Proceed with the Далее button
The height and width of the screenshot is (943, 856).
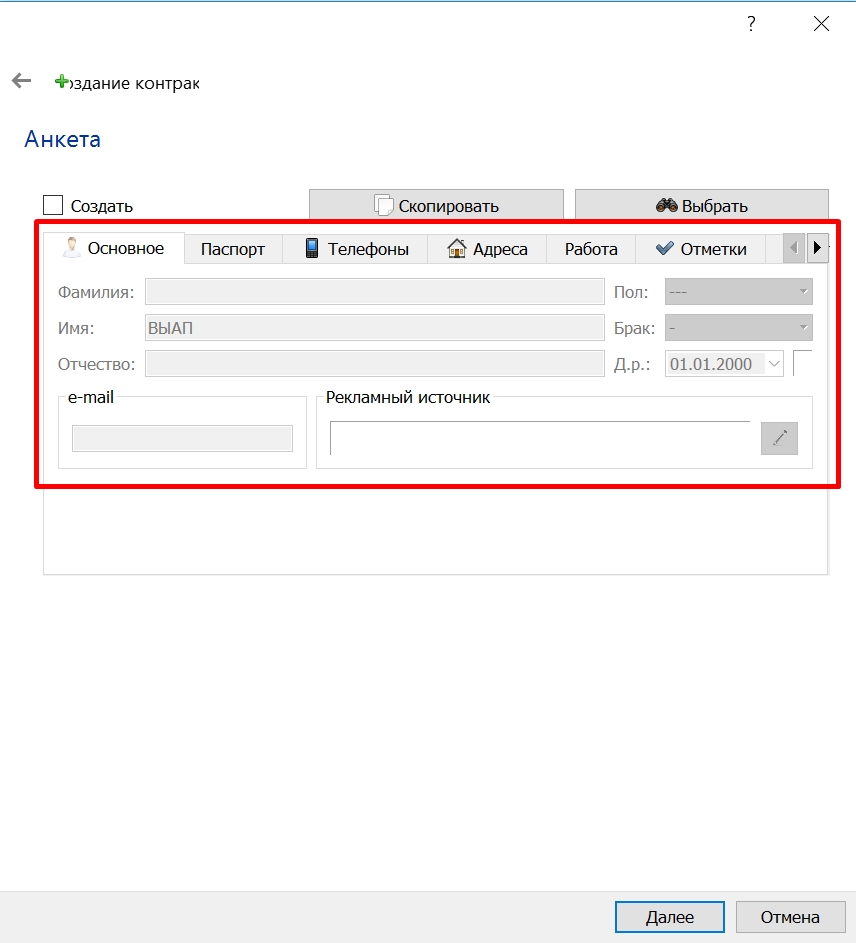click(670, 917)
